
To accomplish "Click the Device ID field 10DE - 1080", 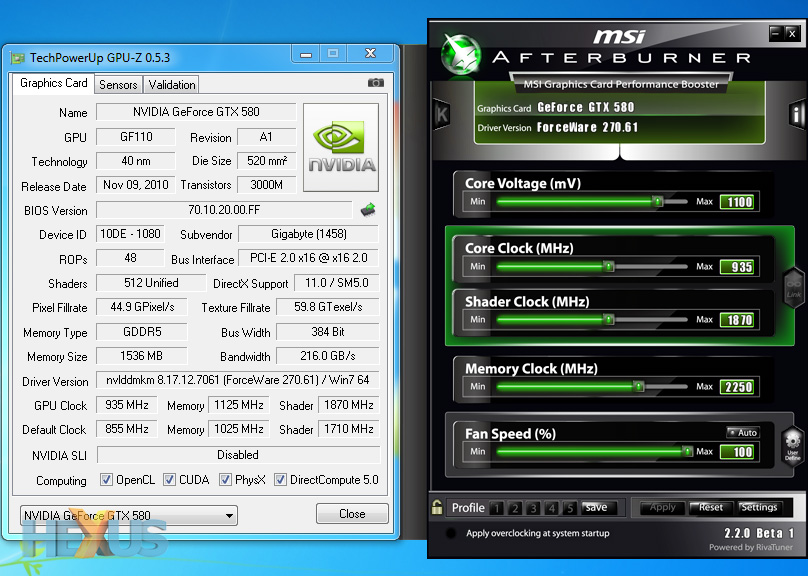I will click(130, 234).
